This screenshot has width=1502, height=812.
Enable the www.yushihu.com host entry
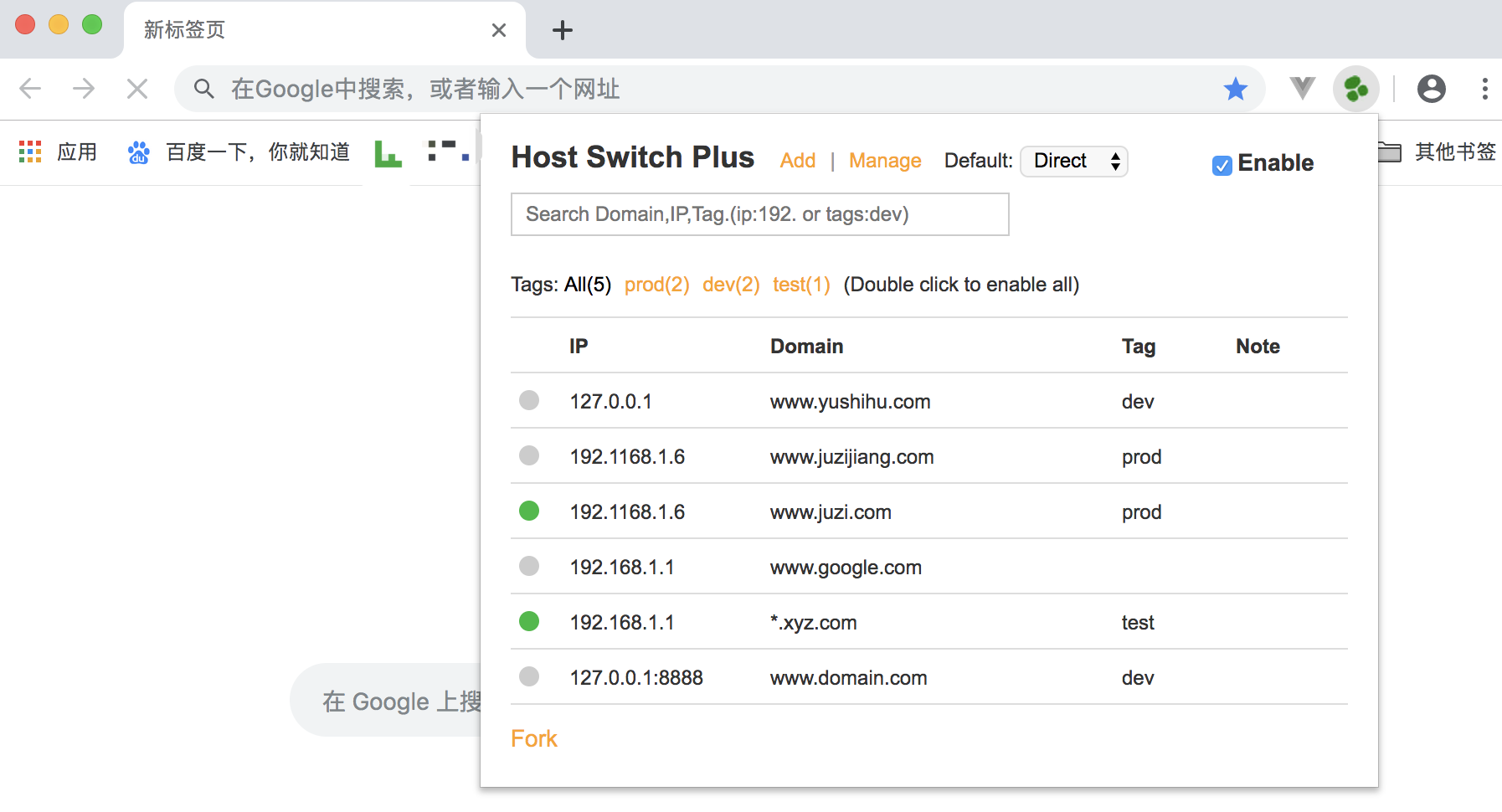529,400
